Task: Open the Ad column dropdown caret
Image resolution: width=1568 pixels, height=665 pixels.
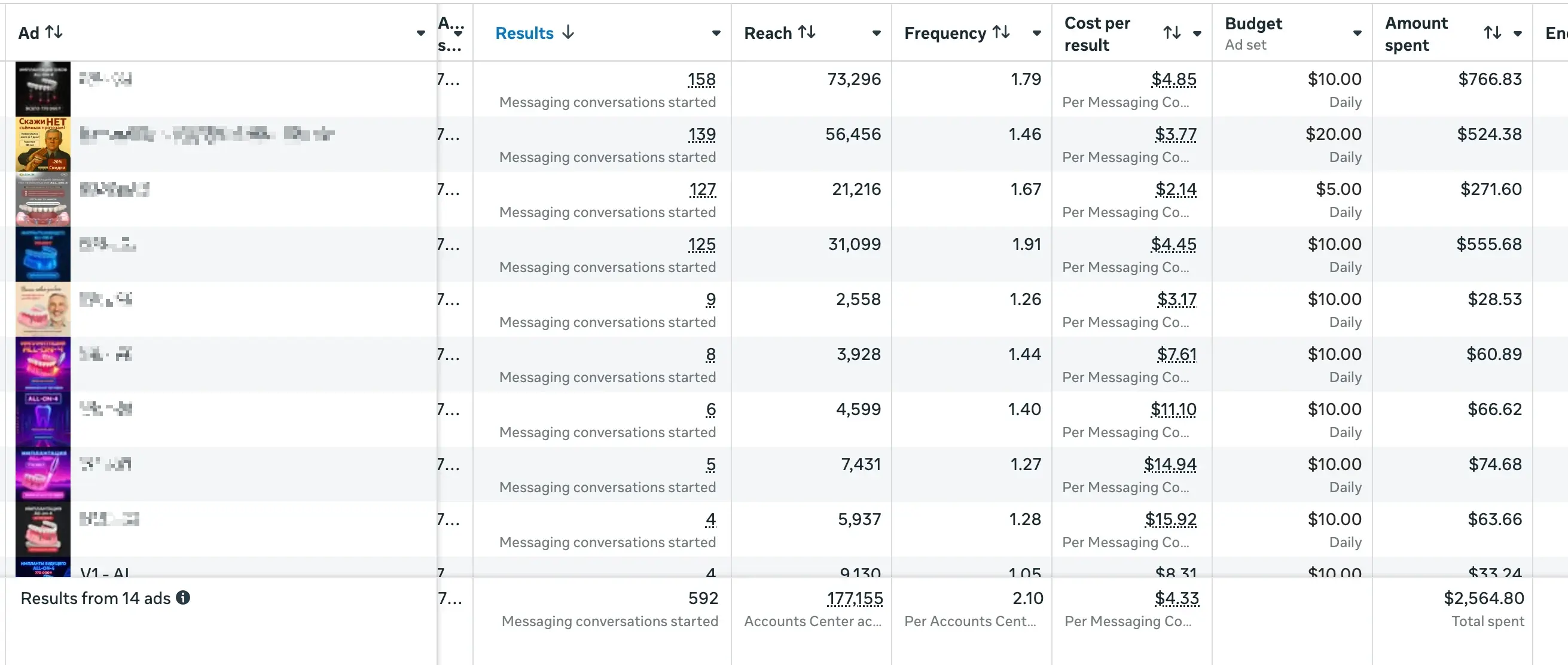Action: 420,33
